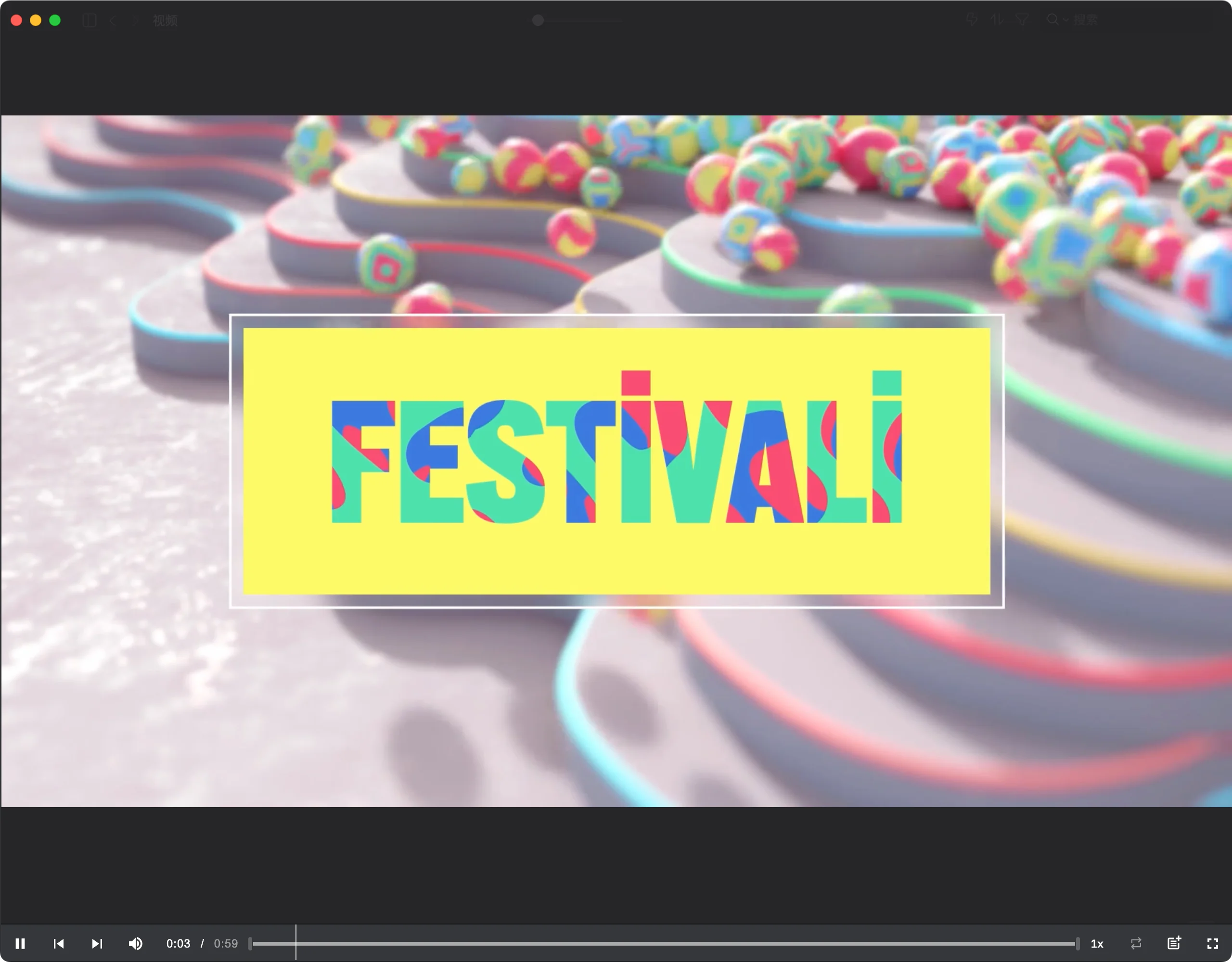Adjust the top zoom size slider
Viewport: 1232px width, 962px height.
pos(538,20)
